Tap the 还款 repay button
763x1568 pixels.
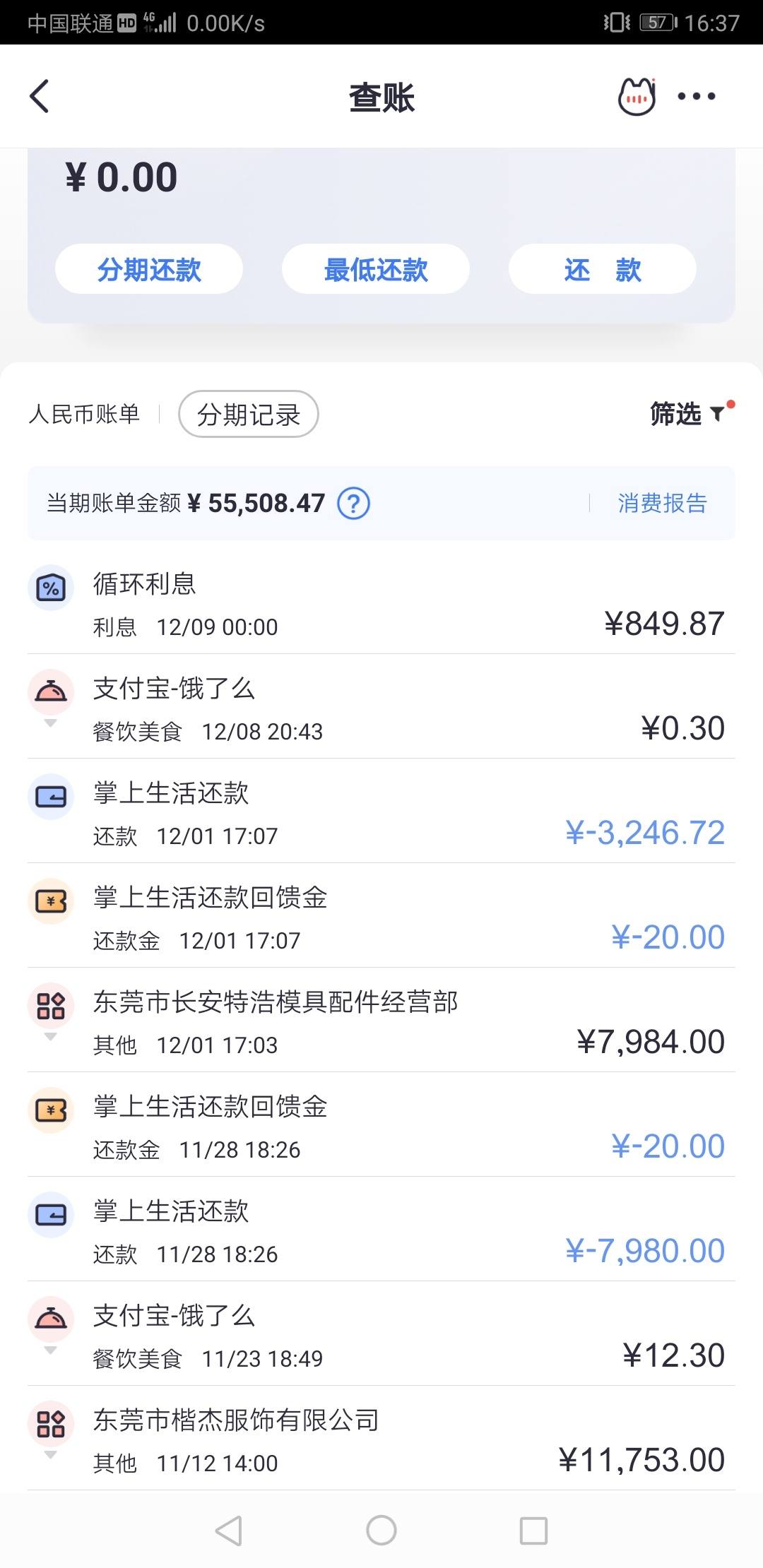tap(603, 269)
